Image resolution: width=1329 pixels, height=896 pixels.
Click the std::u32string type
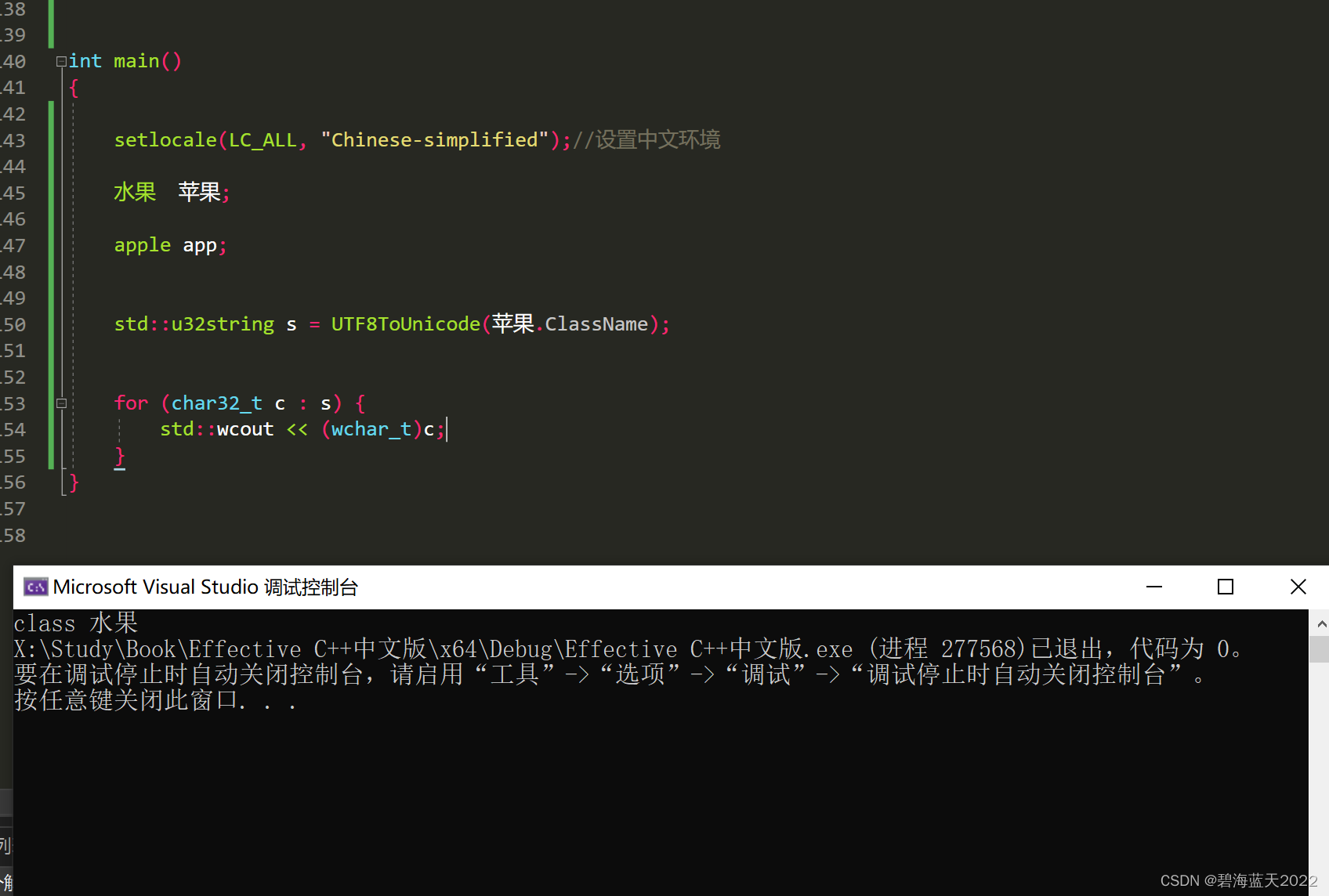(194, 324)
